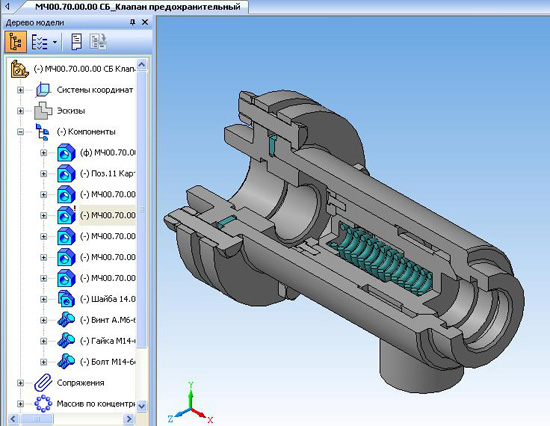
Task: Select the (-) Шайба 14.0 text
Action: [x=108, y=299]
